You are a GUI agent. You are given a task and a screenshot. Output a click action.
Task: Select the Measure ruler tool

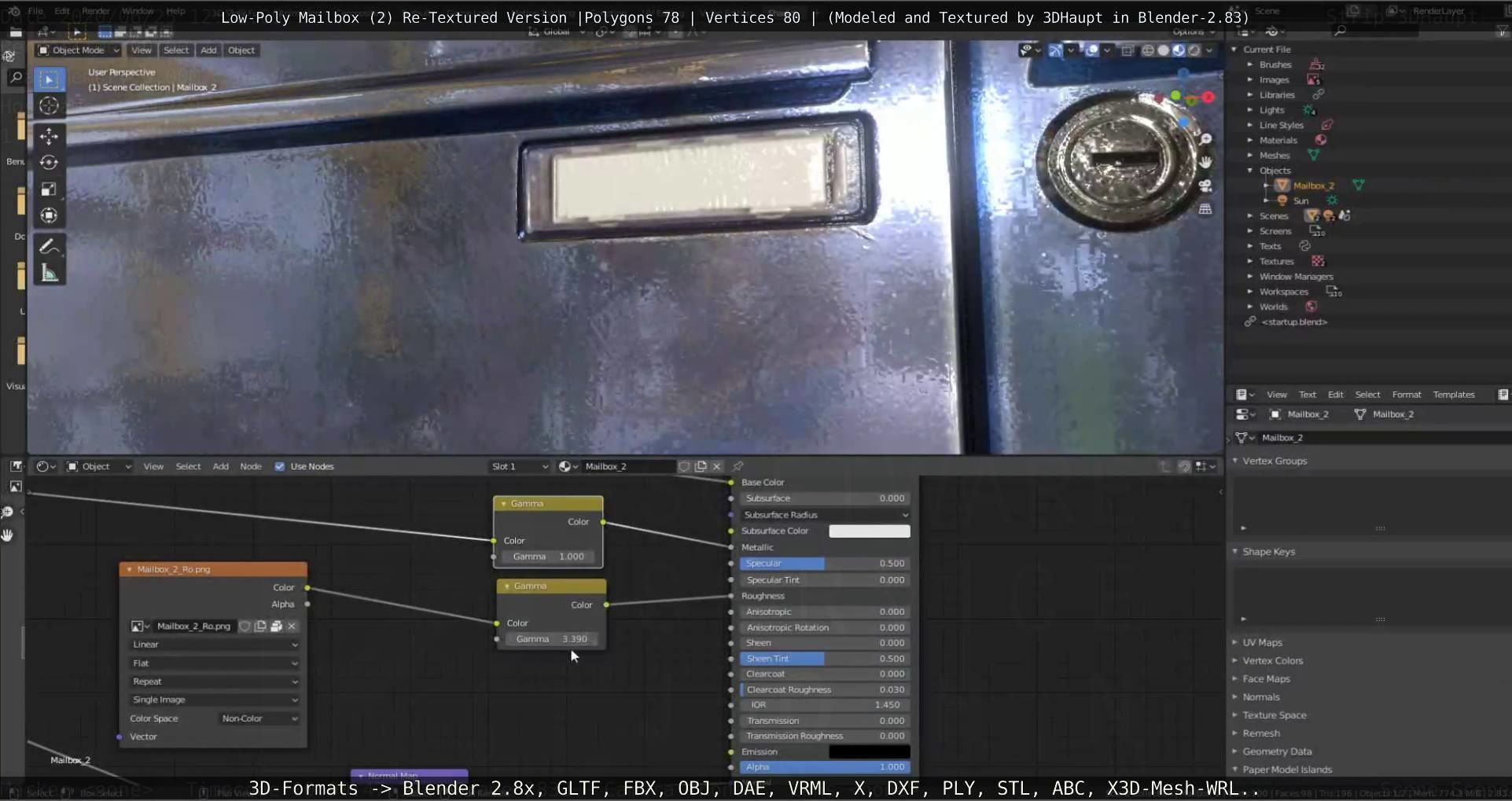(x=49, y=273)
